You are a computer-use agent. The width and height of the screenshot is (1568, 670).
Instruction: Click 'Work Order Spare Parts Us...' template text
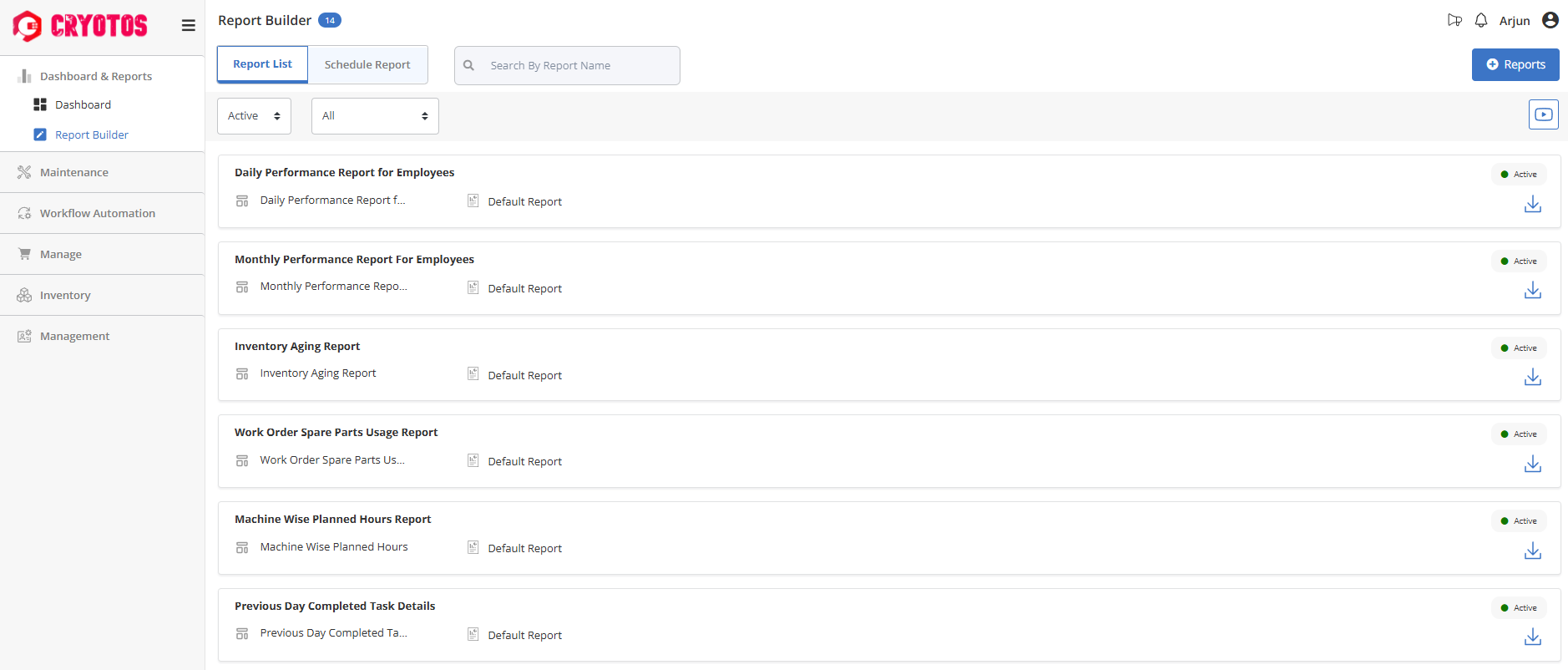click(x=332, y=459)
